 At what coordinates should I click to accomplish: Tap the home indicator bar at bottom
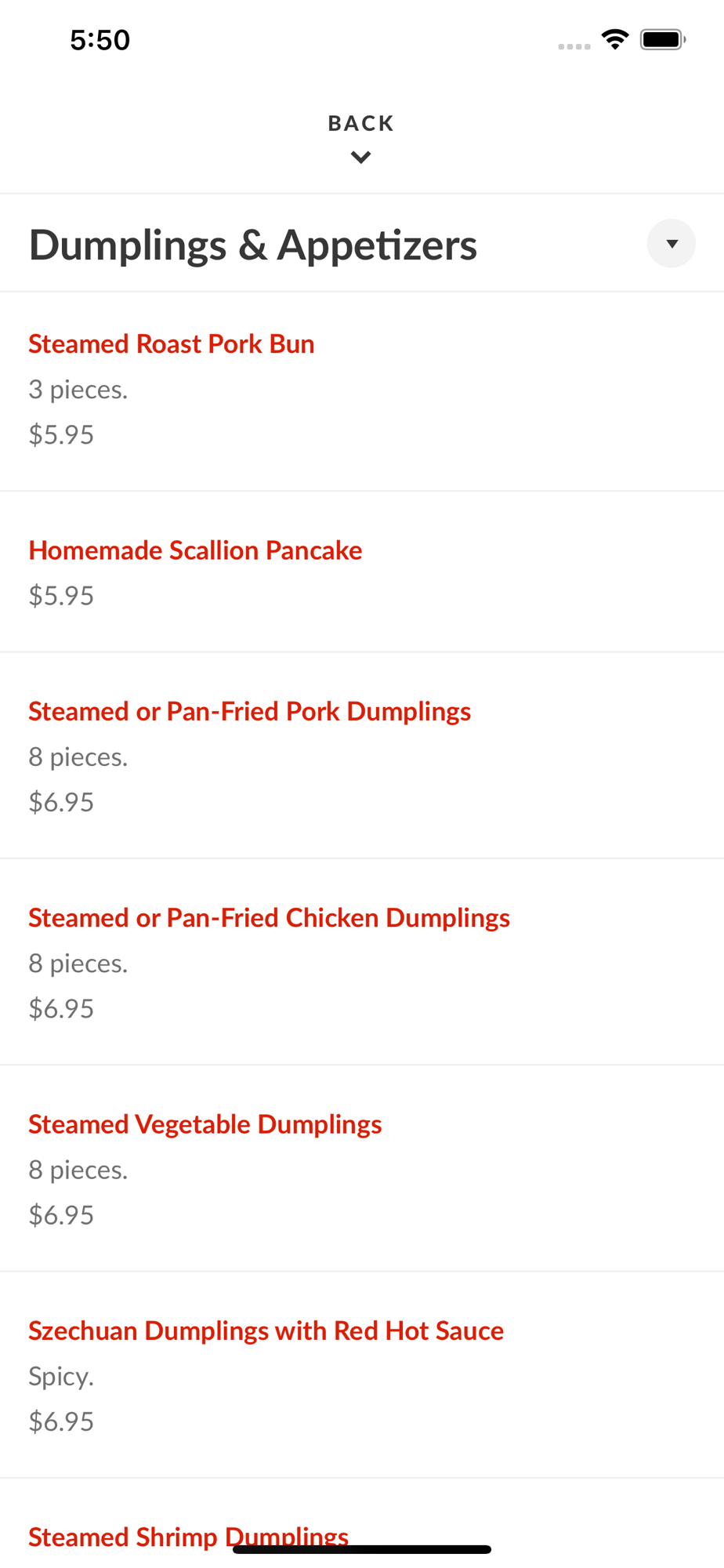(362, 1549)
